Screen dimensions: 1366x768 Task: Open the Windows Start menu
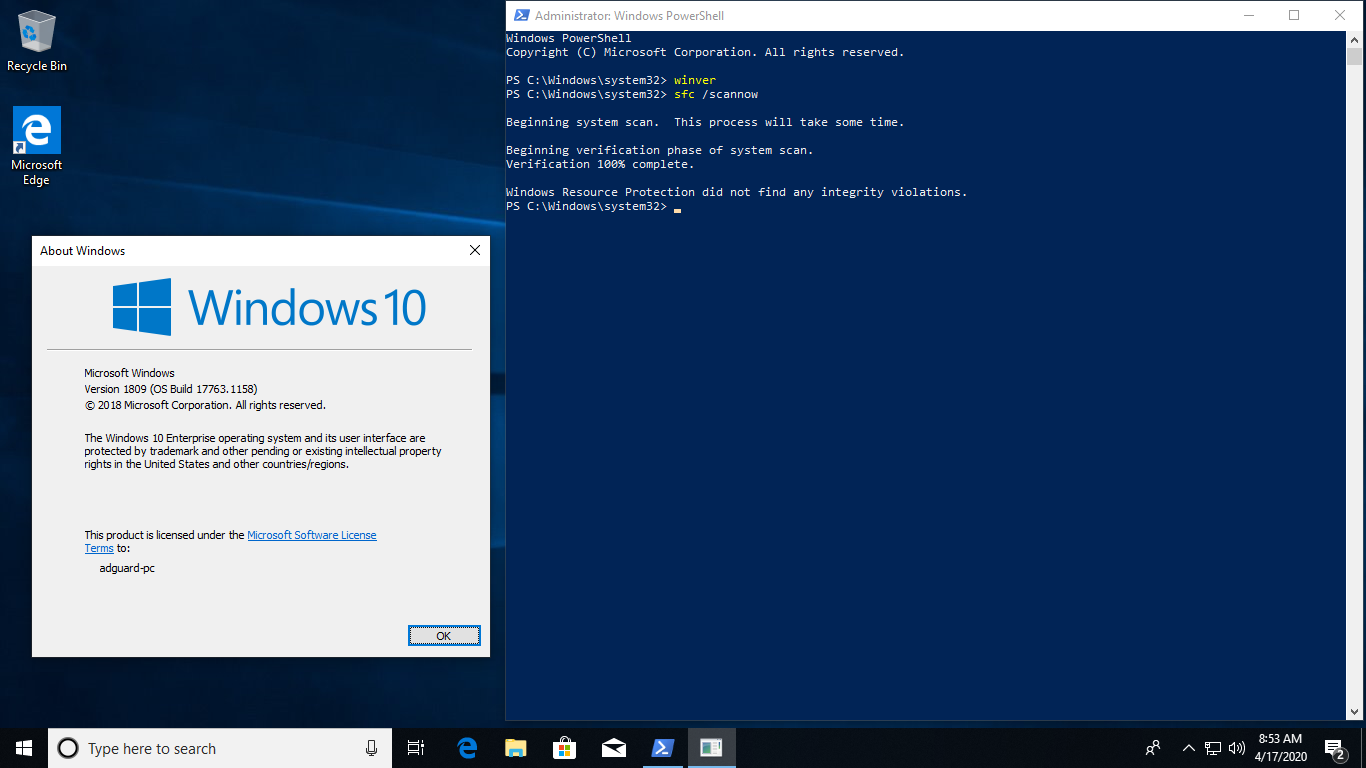coord(23,748)
